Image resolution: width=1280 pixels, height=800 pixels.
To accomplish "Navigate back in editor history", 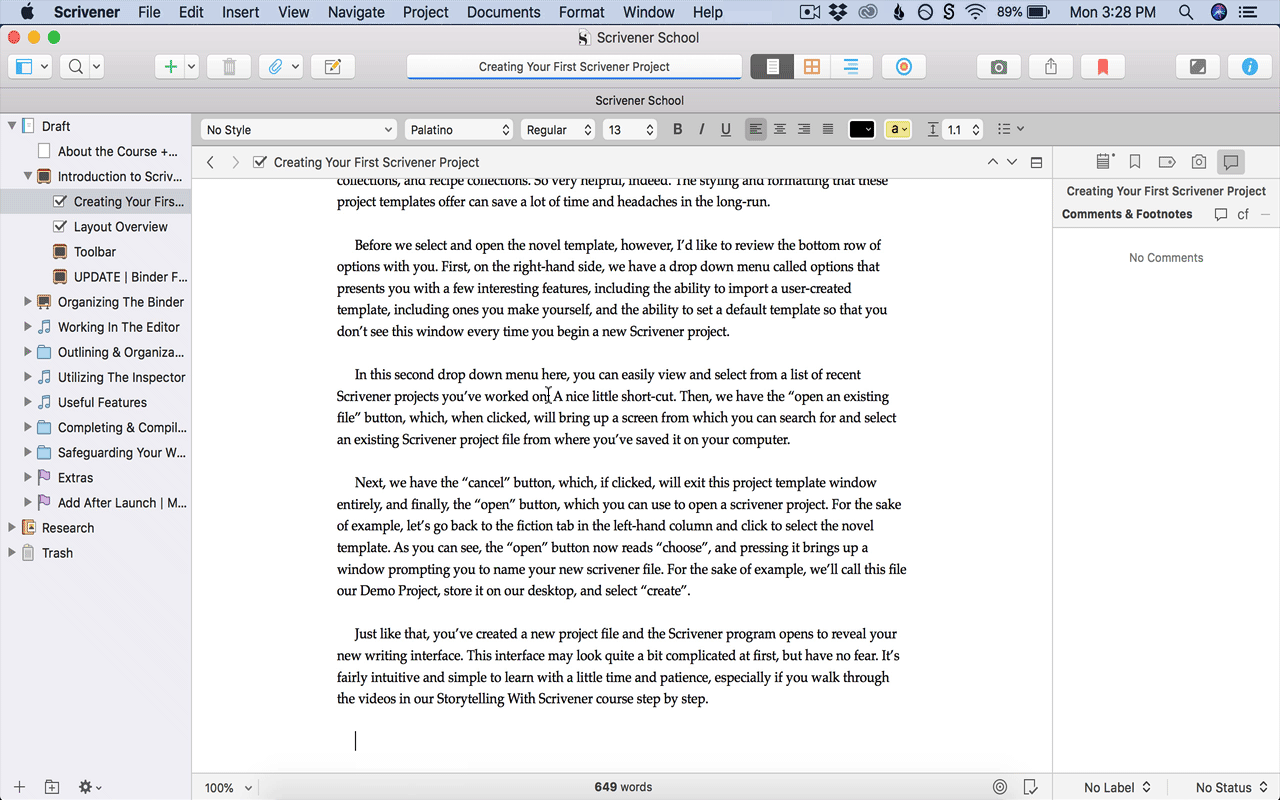I will point(210,162).
